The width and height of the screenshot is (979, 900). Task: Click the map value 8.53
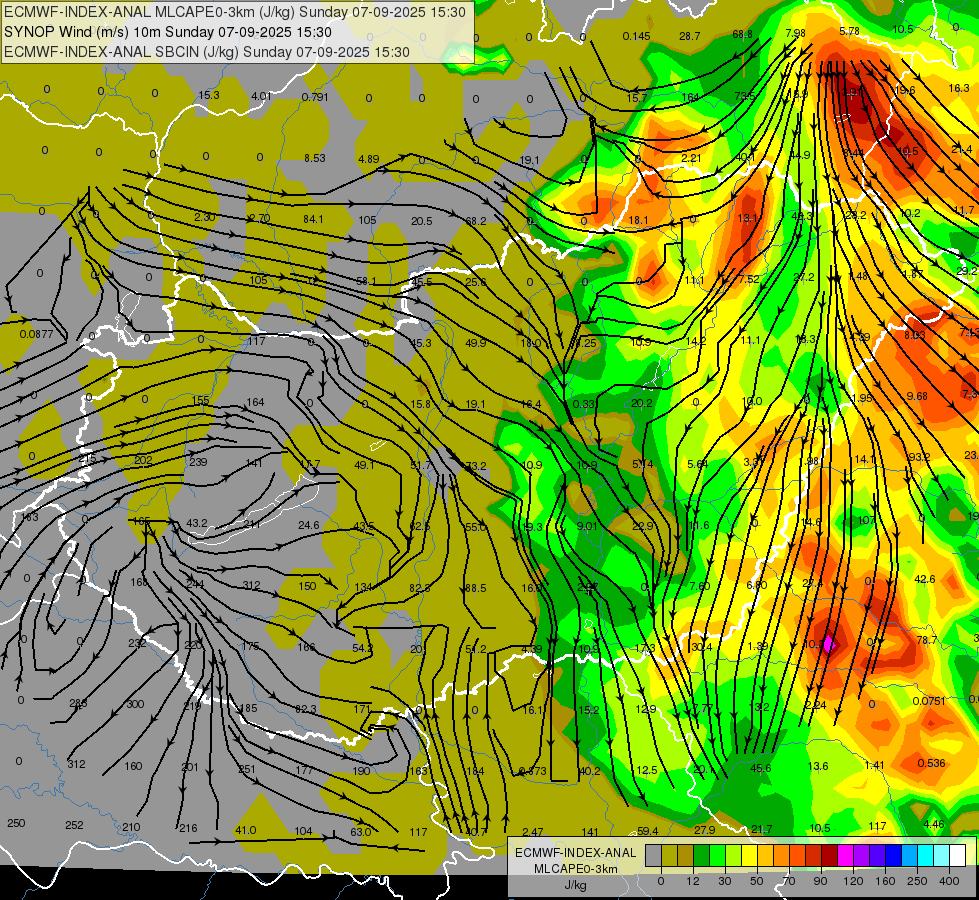[315, 158]
